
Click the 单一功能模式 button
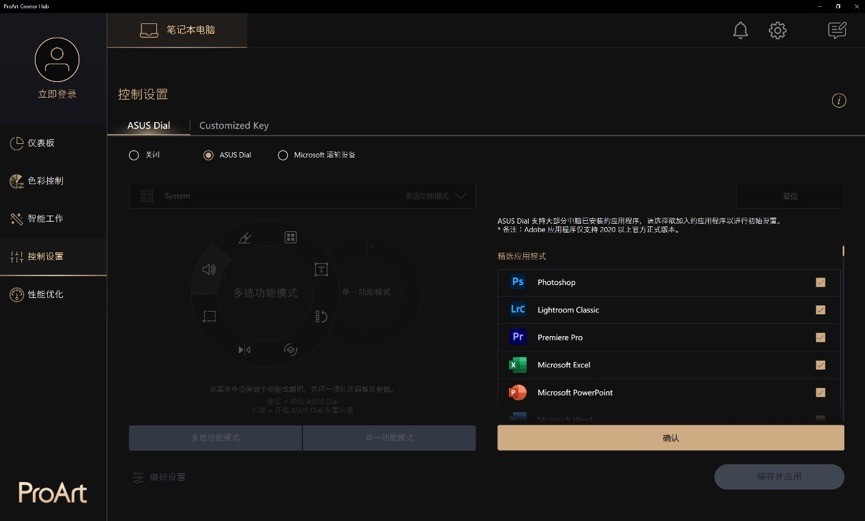pyautogui.click(x=389, y=438)
